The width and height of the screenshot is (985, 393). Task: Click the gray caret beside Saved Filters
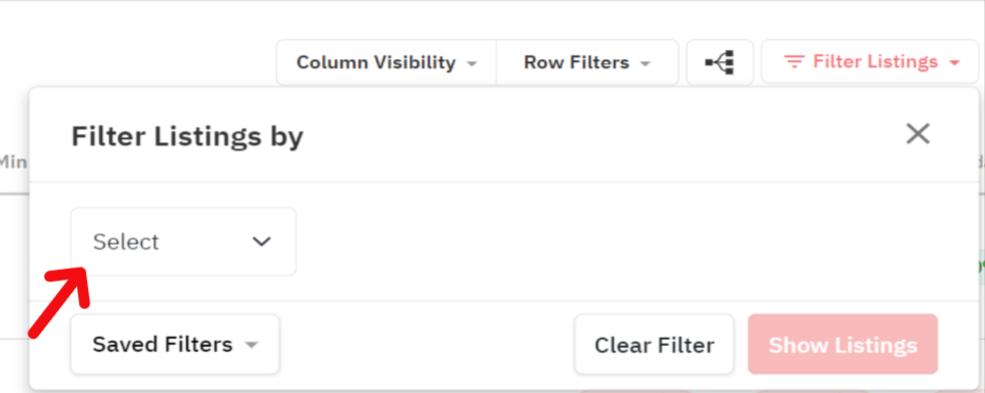click(x=251, y=345)
